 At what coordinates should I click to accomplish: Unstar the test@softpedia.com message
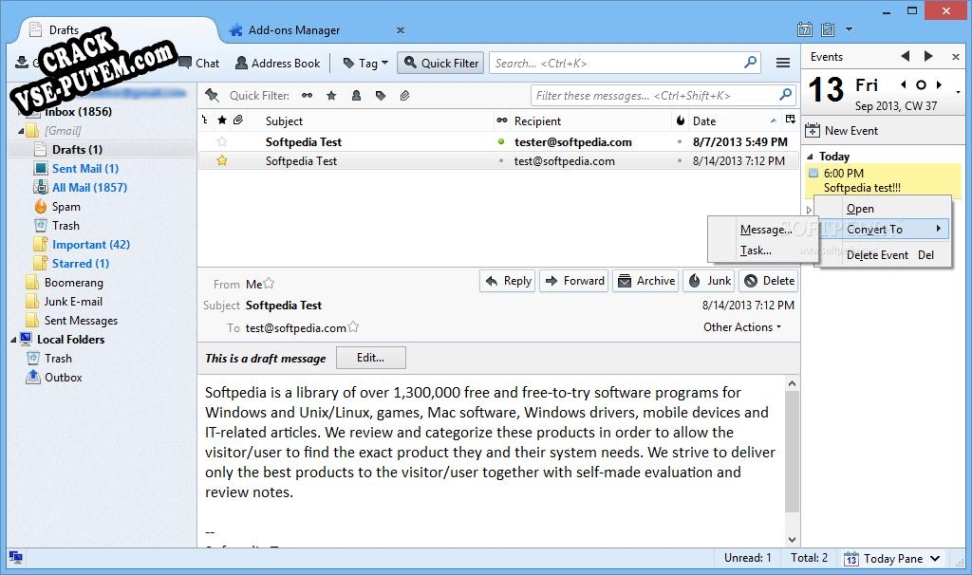point(222,161)
